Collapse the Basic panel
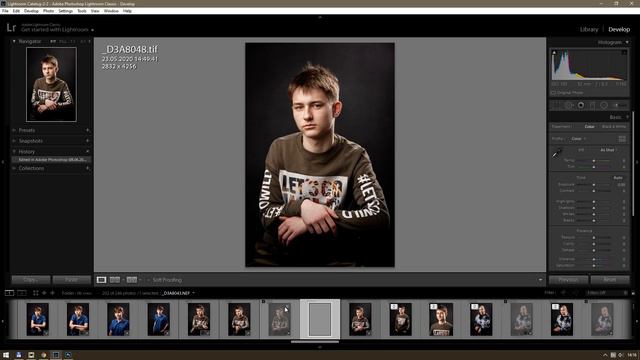This screenshot has height=360, width=640. click(627, 117)
